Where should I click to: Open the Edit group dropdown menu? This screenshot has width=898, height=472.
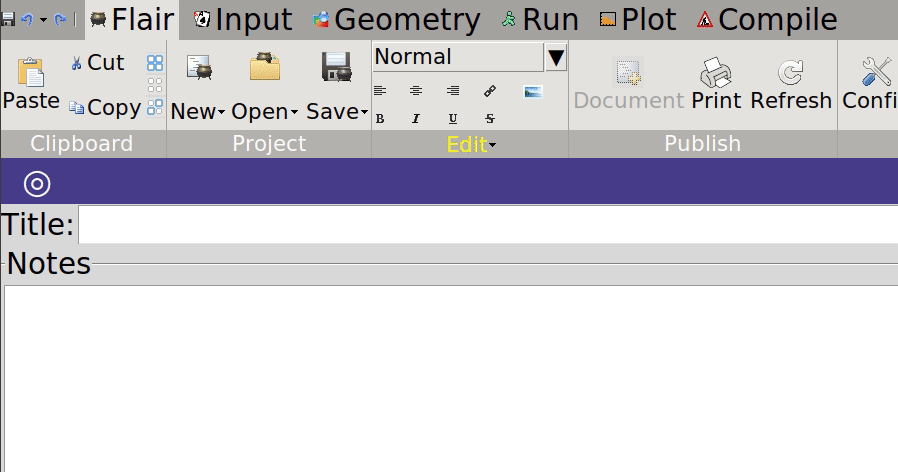[x=471, y=144]
